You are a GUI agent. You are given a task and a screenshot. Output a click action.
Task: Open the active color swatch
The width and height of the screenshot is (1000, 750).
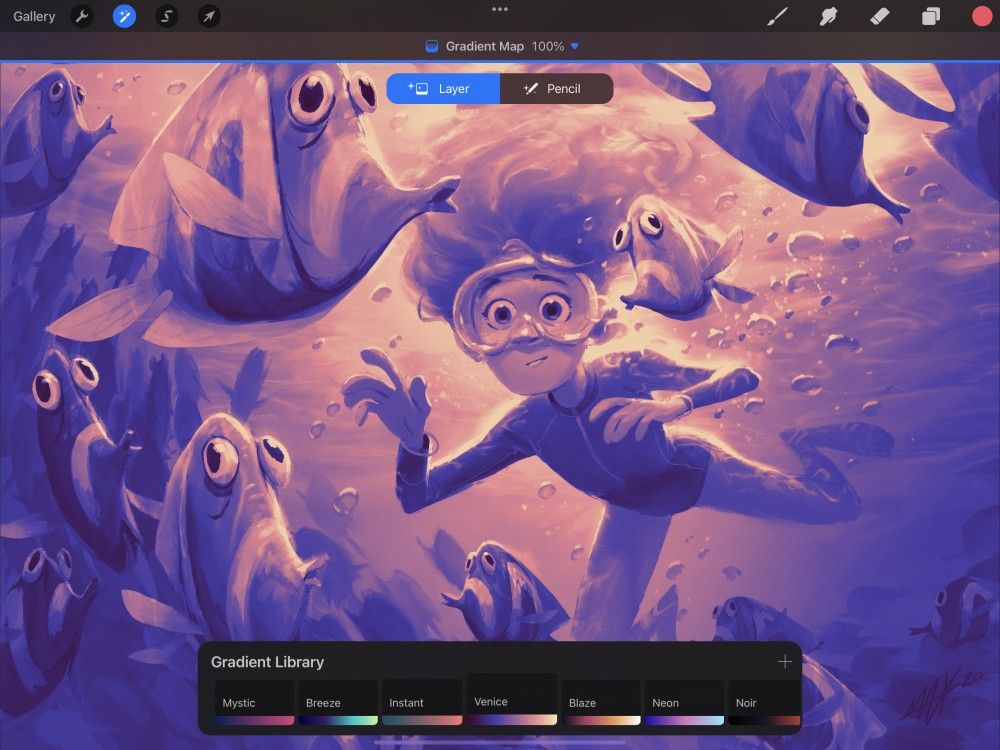click(981, 16)
